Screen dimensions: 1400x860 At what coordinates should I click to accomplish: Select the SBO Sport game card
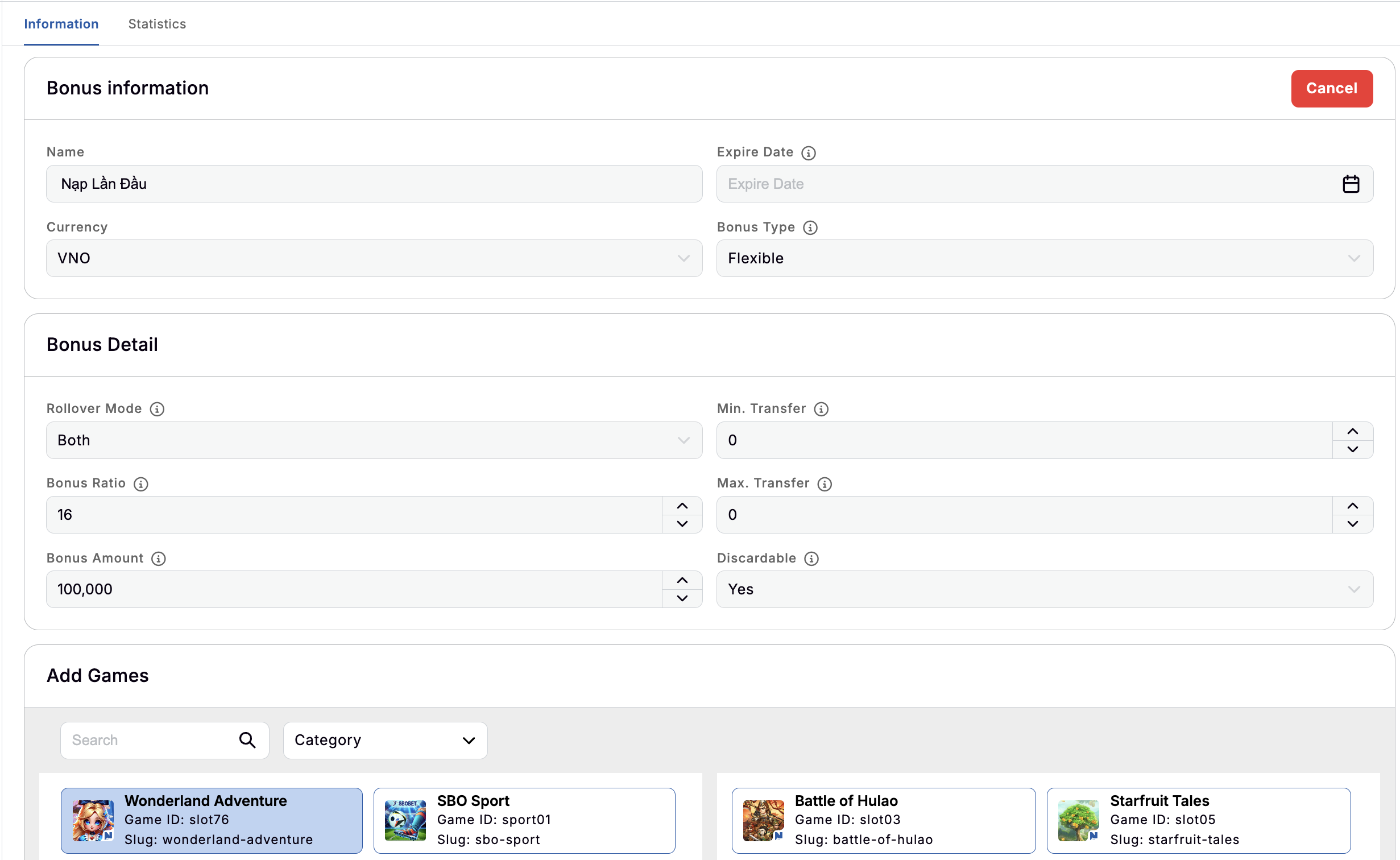pyautogui.click(x=524, y=820)
